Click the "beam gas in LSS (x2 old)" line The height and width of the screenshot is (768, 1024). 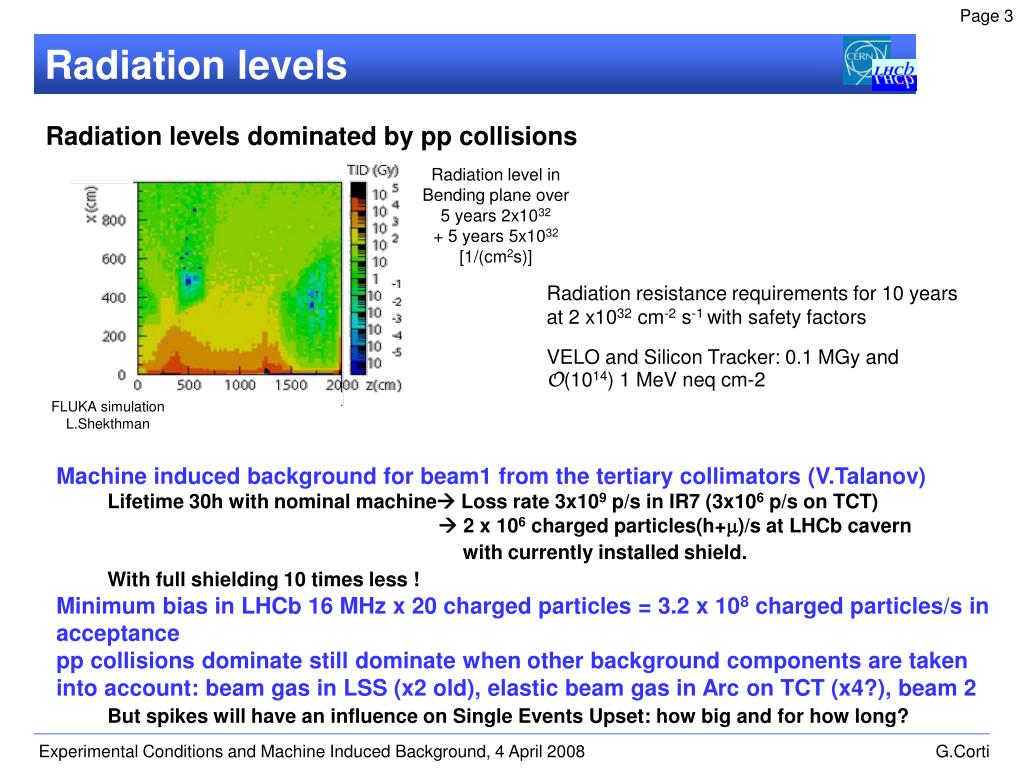coord(516,688)
